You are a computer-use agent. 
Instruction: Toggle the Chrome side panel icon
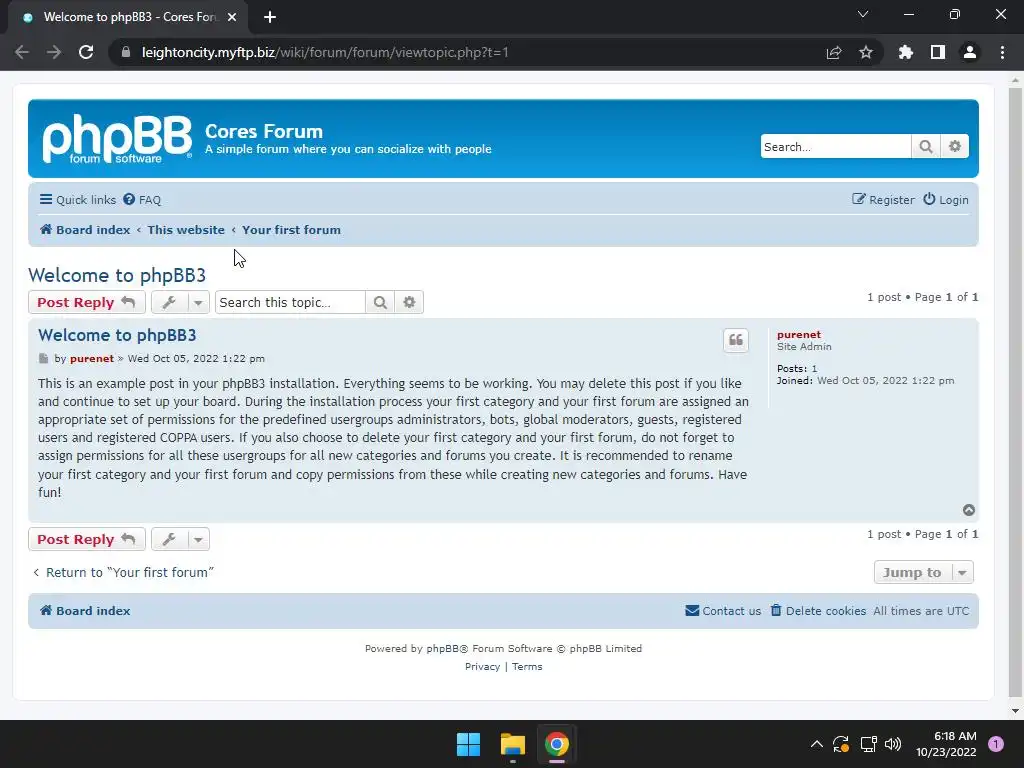(x=938, y=52)
